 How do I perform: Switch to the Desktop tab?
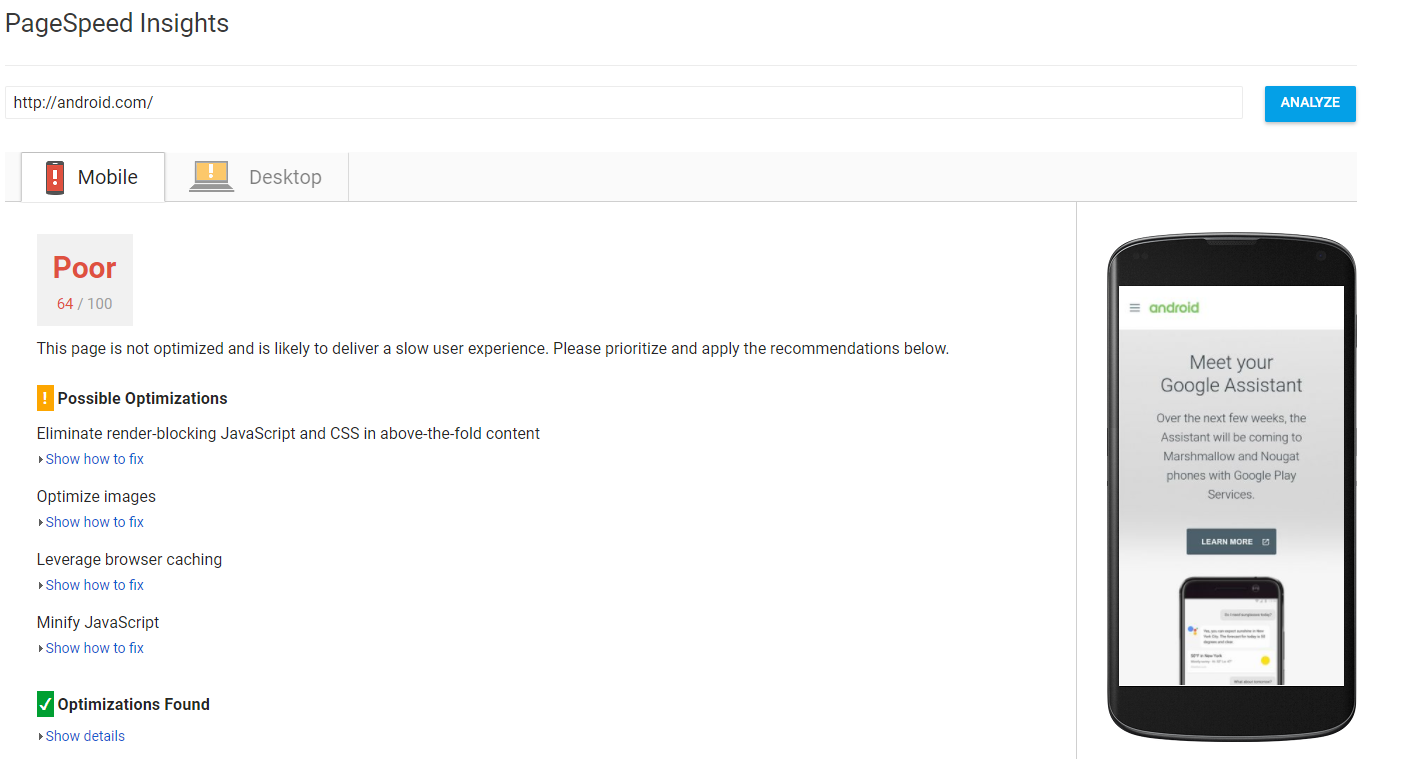click(x=257, y=177)
